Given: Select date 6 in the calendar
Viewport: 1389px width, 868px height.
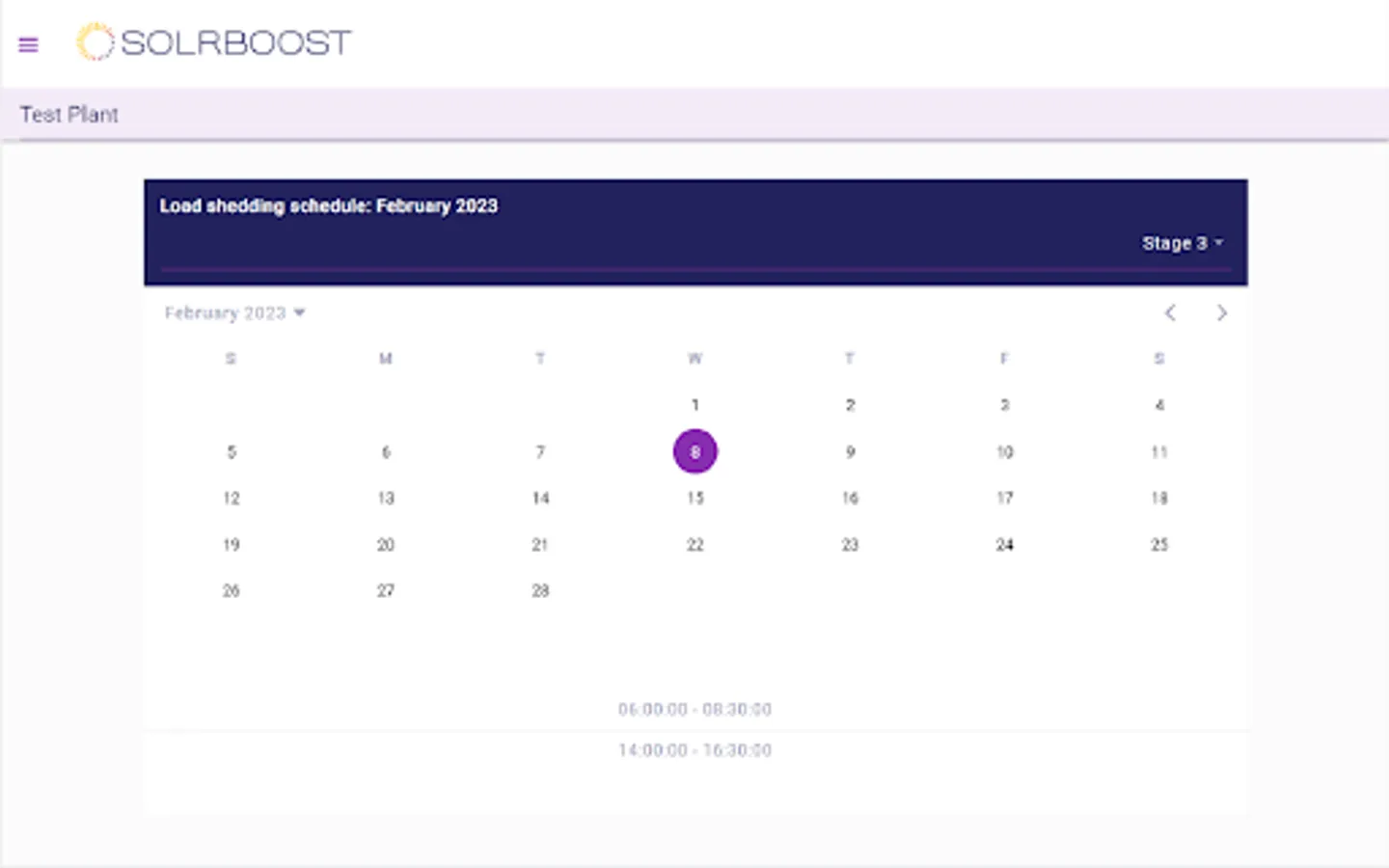Looking at the screenshot, I should [386, 451].
